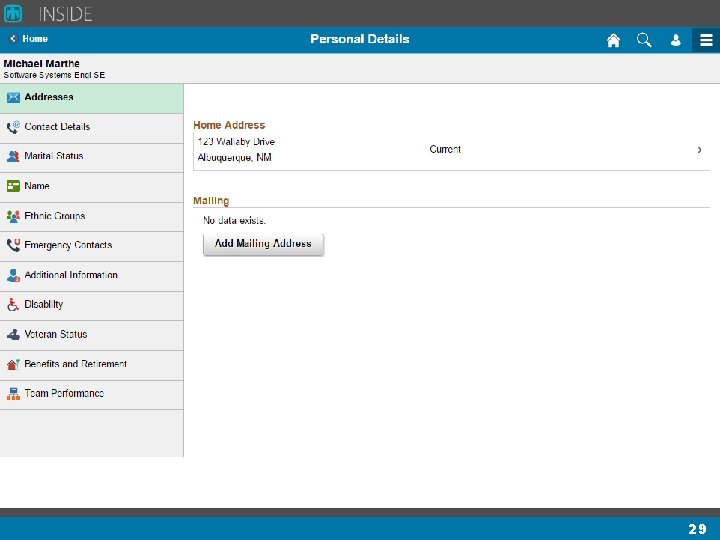Click the Addresses envelope icon
Viewport: 720px width, 540px height.
click(13, 97)
